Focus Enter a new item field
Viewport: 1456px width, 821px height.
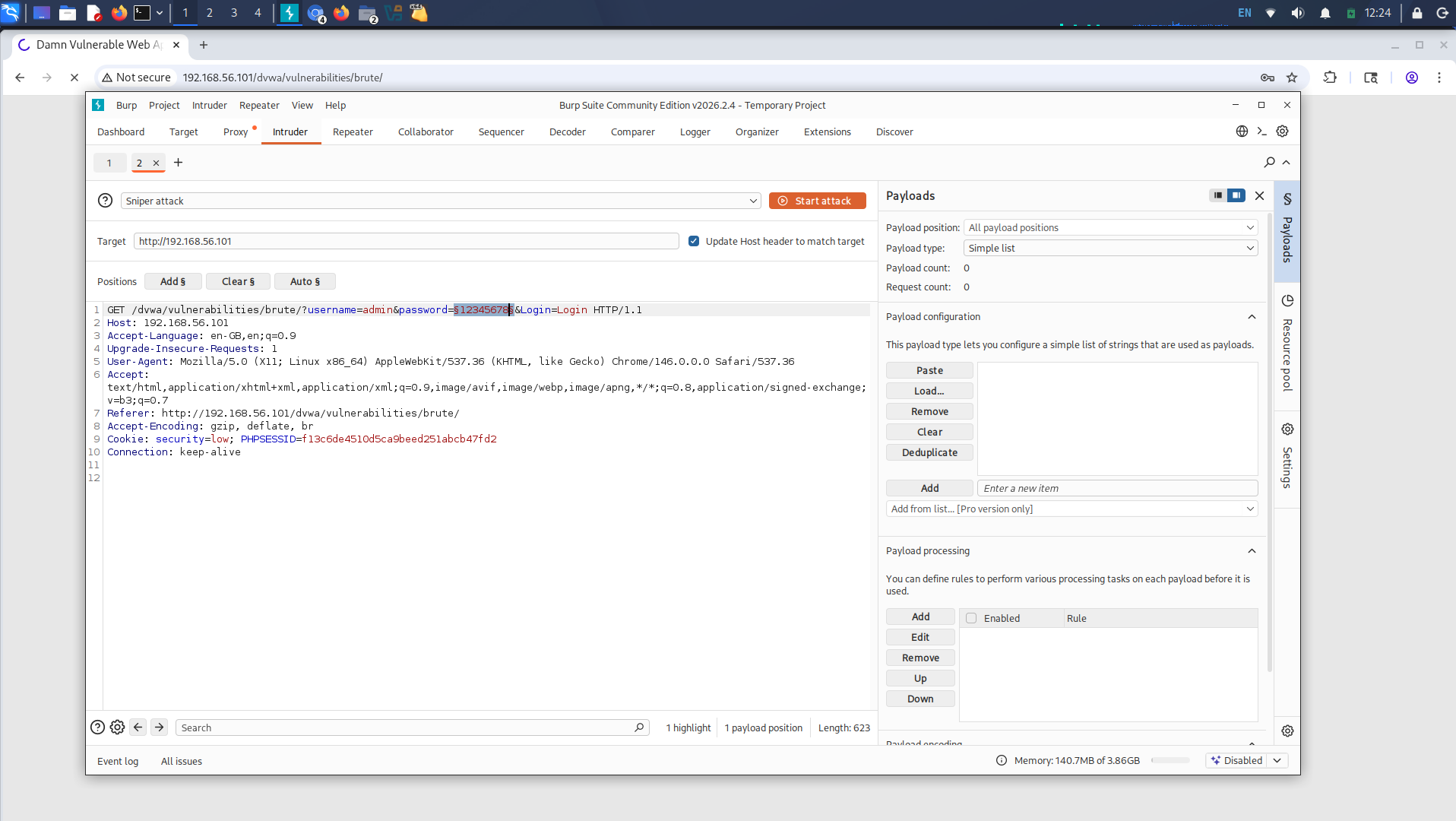1117,488
